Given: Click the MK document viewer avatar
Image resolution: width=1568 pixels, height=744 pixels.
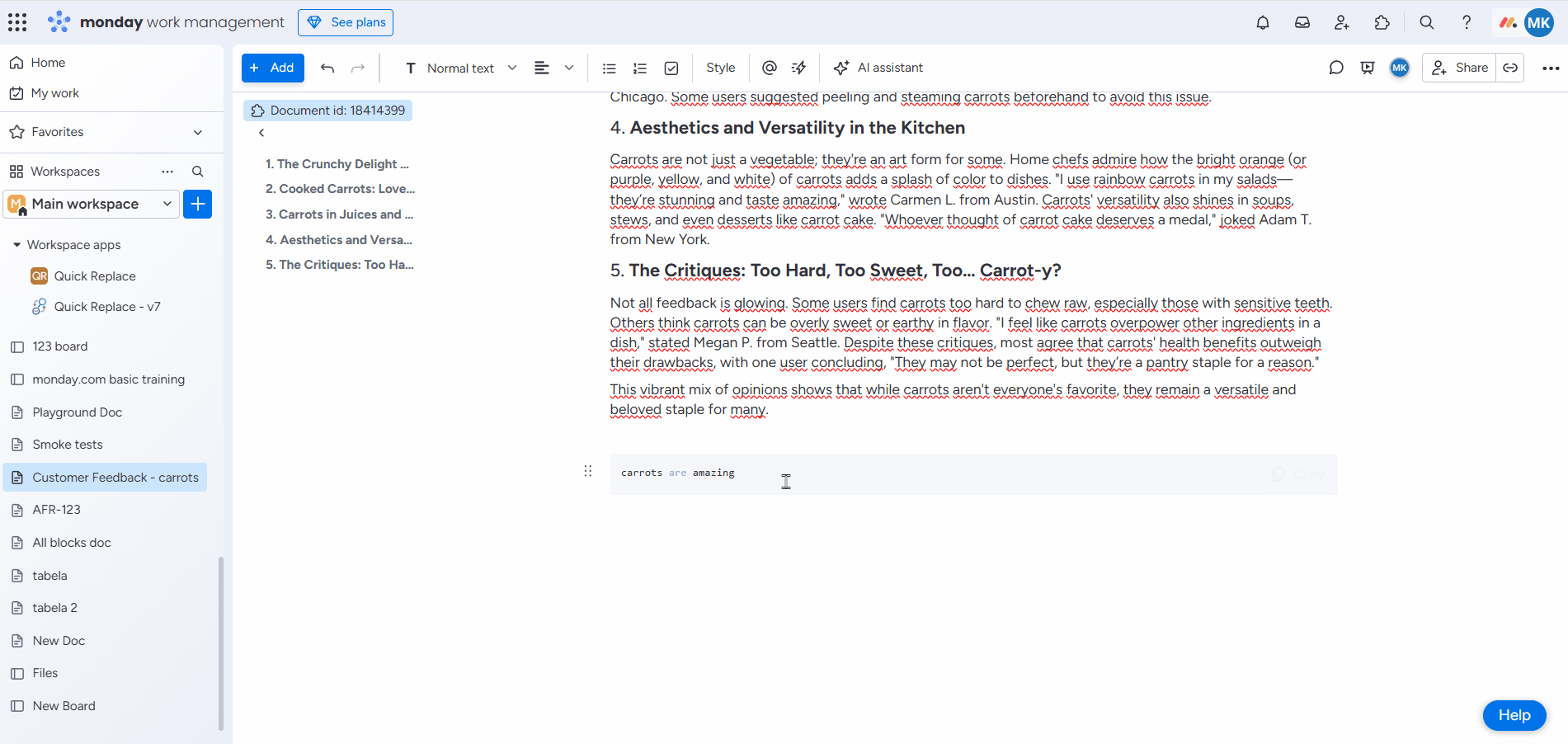Looking at the screenshot, I should pos(1400,68).
